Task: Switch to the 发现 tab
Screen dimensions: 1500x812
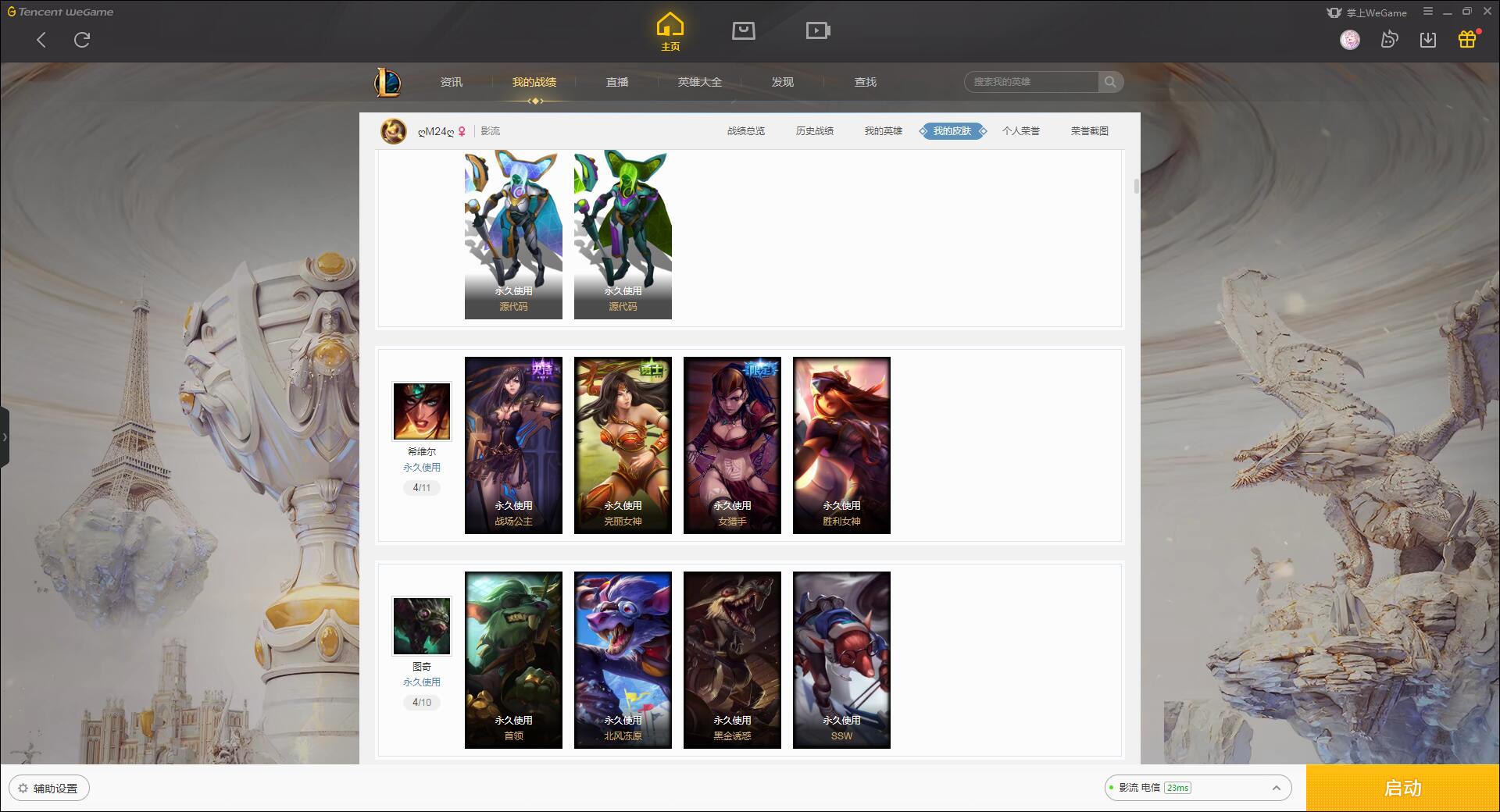Action: point(783,82)
